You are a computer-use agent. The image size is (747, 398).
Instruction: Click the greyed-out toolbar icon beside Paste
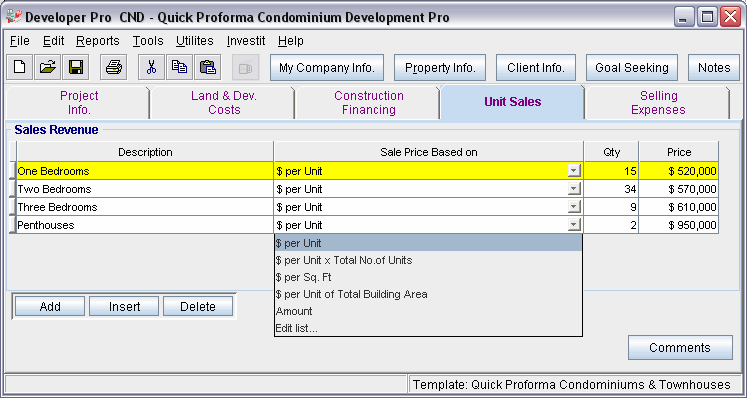pyautogui.click(x=245, y=67)
